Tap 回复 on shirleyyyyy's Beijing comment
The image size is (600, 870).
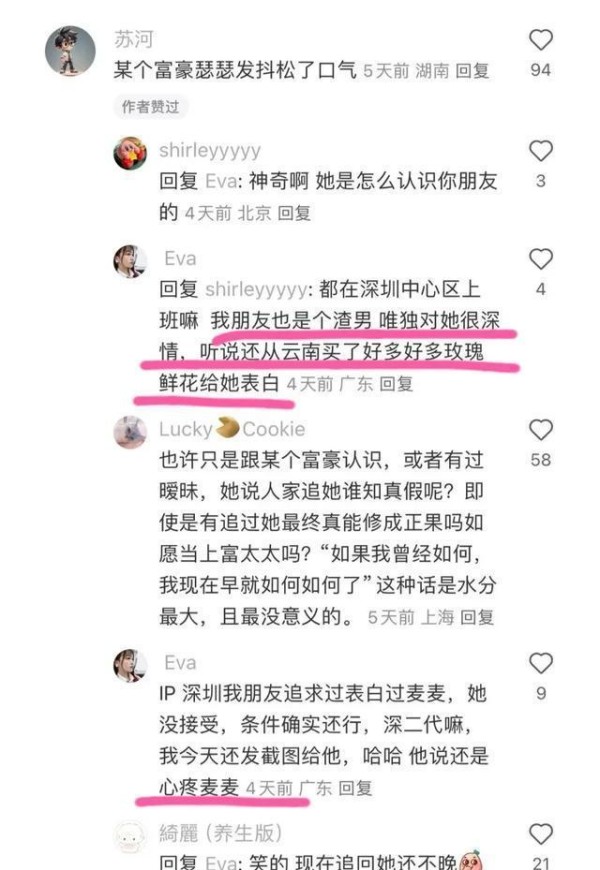click(294, 213)
